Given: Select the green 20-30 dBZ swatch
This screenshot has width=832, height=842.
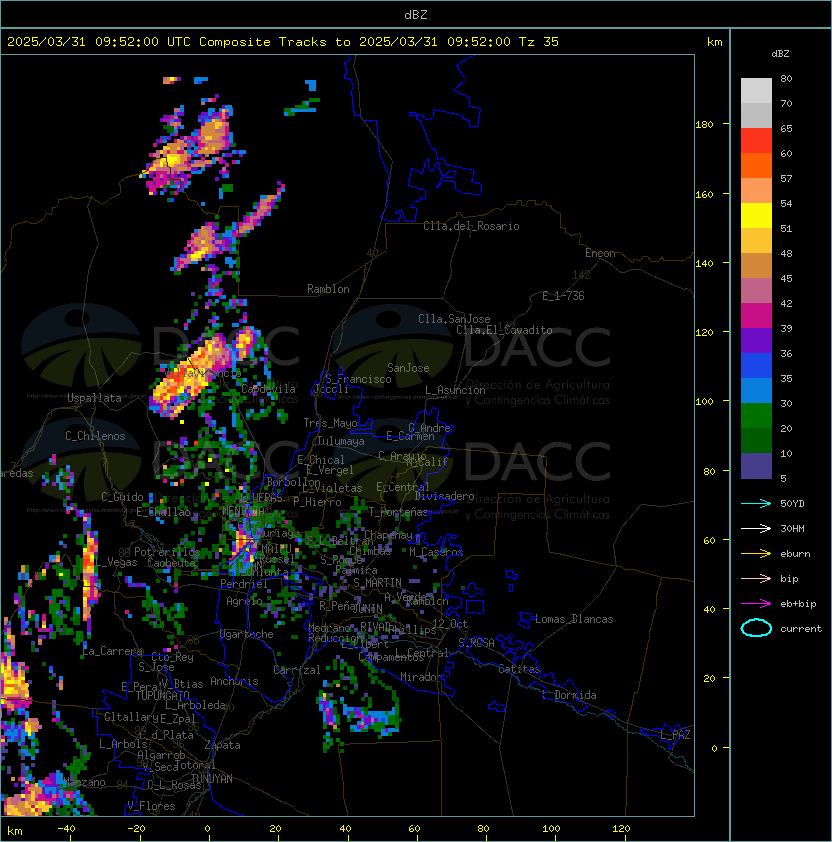Looking at the screenshot, I should click(x=756, y=416).
